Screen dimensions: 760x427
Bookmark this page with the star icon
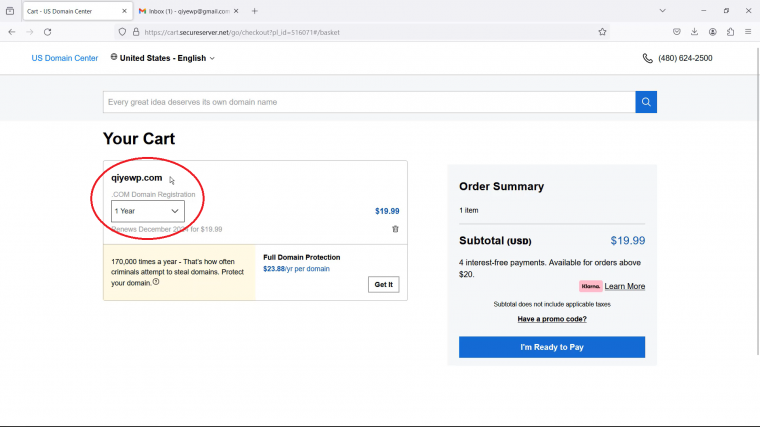(x=602, y=32)
